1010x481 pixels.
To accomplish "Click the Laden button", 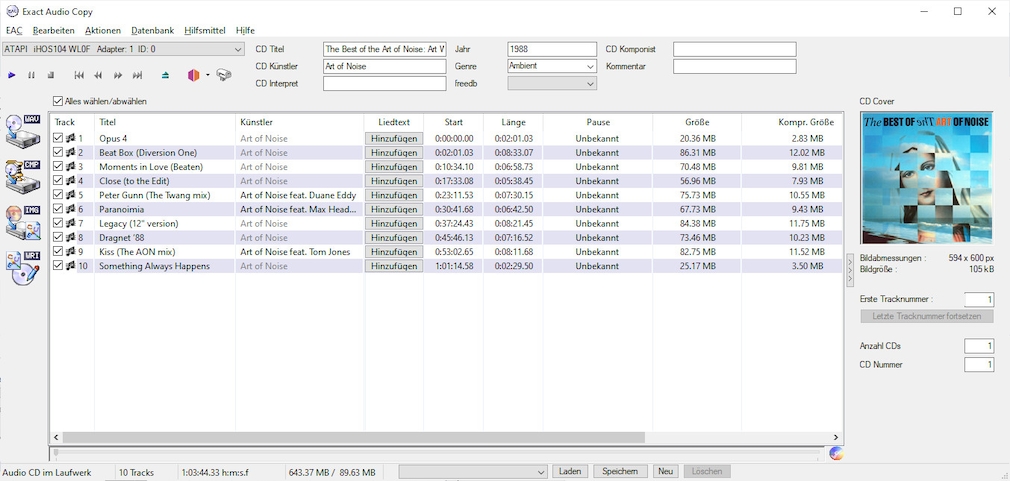I will [570, 472].
